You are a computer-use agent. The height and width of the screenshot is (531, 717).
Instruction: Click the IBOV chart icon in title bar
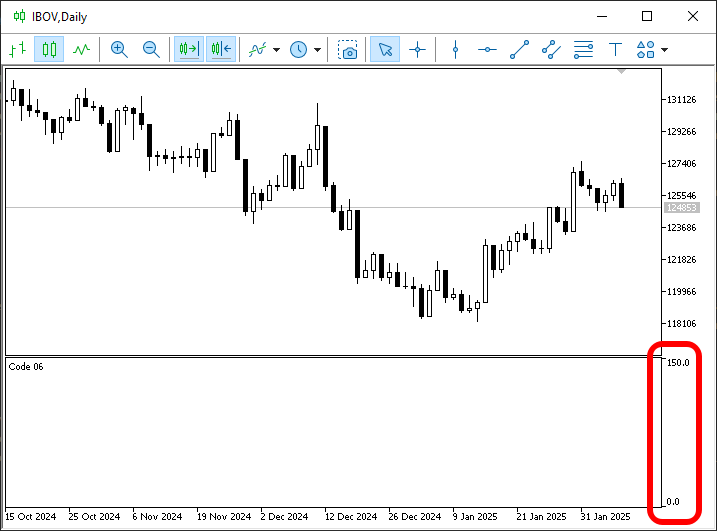[x=19, y=16]
